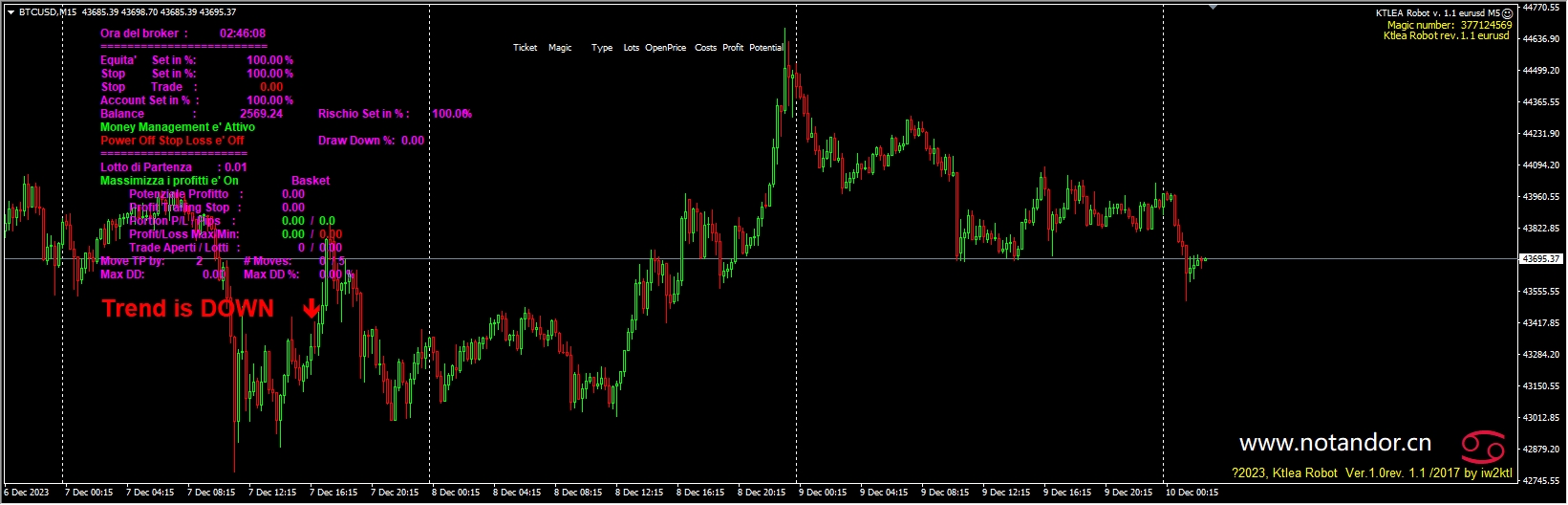Click the 8 Dec 00:15 time axis label

[456, 493]
